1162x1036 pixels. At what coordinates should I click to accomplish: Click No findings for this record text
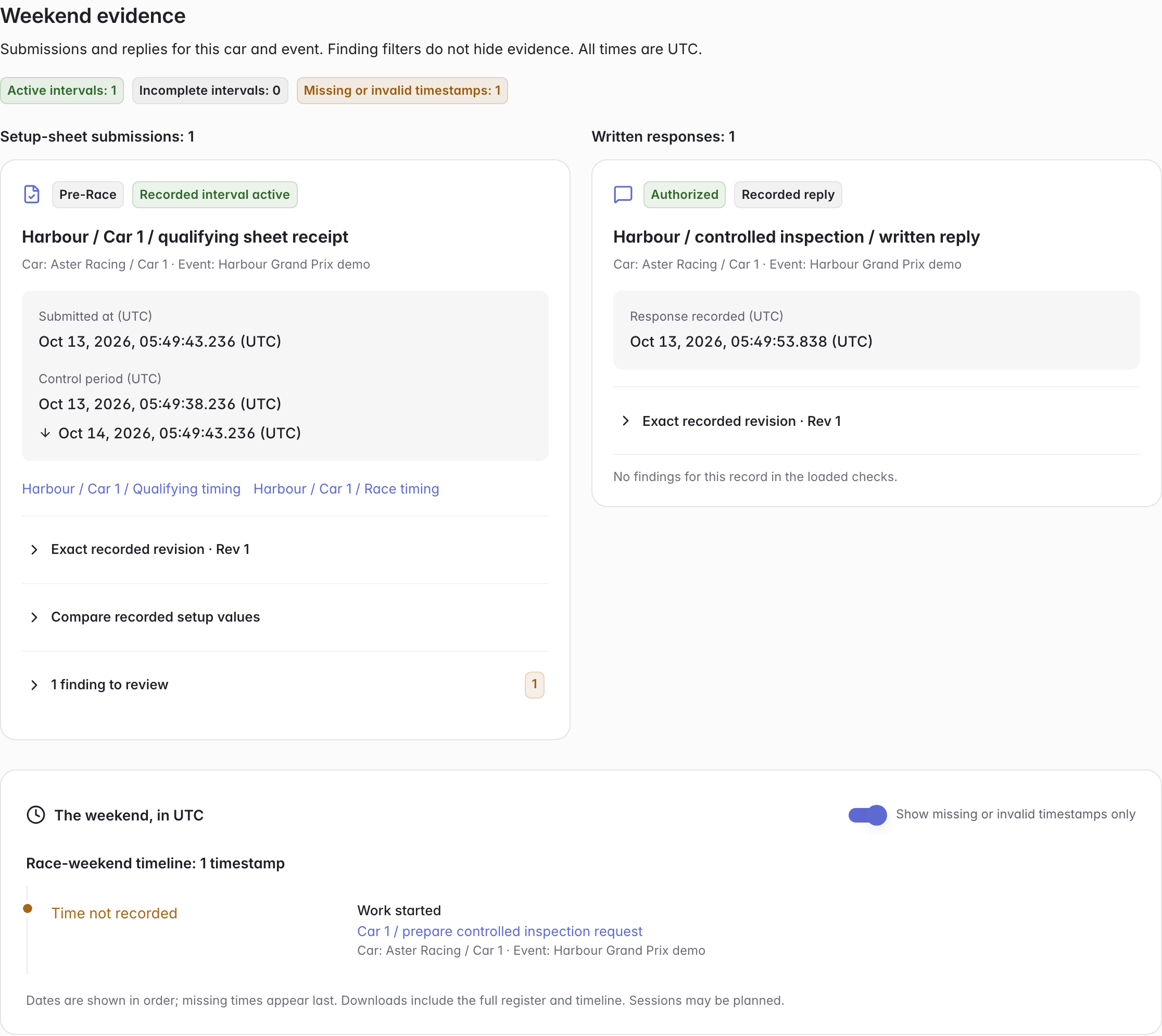pyautogui.click(x=755, y=476)
